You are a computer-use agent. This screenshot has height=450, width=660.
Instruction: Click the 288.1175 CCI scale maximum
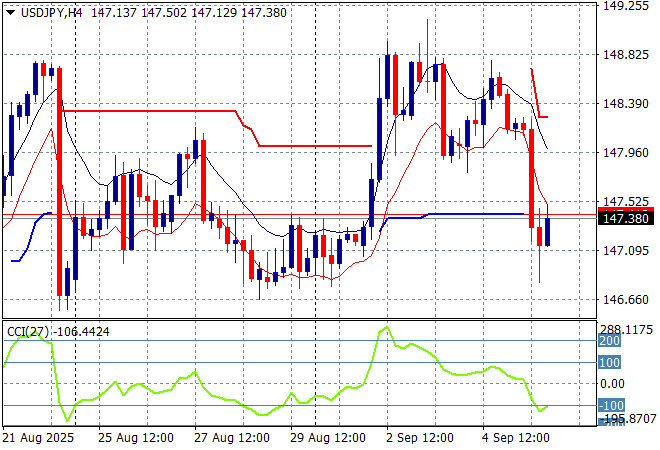tap(626, 330)
